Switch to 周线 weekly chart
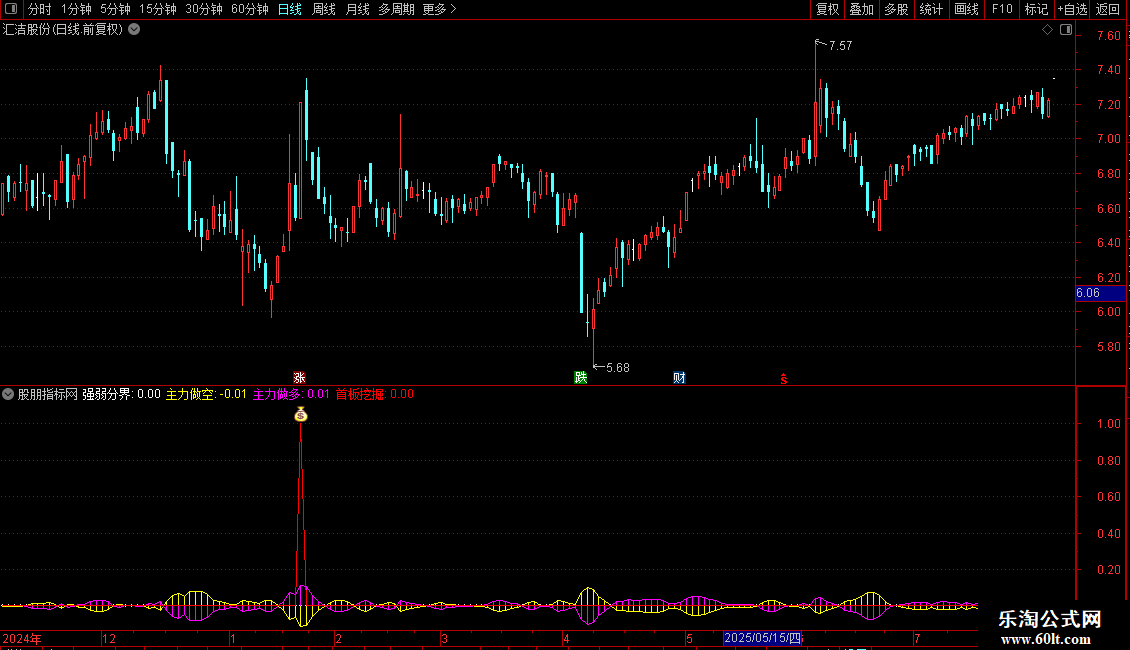 point(324,9)
